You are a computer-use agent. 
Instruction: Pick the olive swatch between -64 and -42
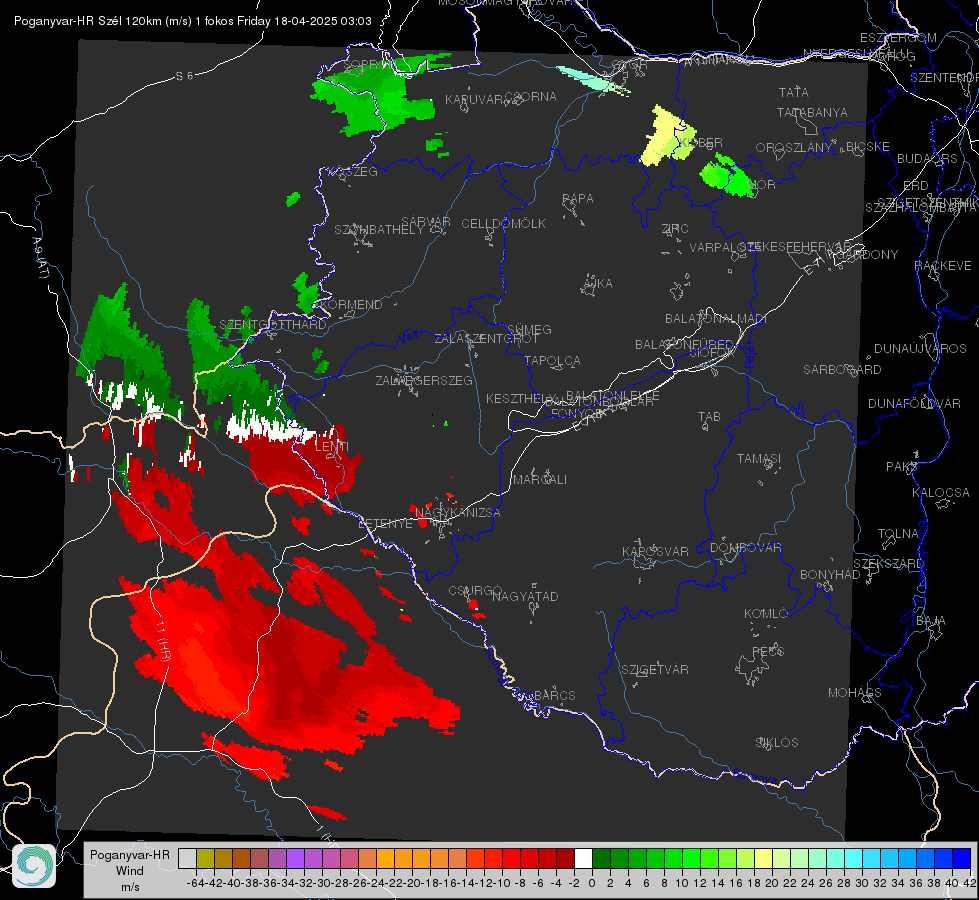click(205, 858)
